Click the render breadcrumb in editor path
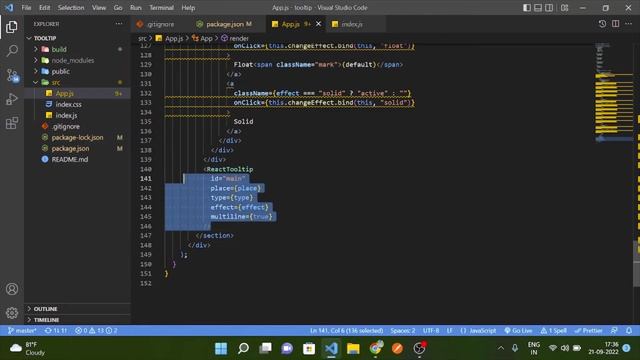Image resolution: width=640 pixels, height=360 pixels. [235, 38]
